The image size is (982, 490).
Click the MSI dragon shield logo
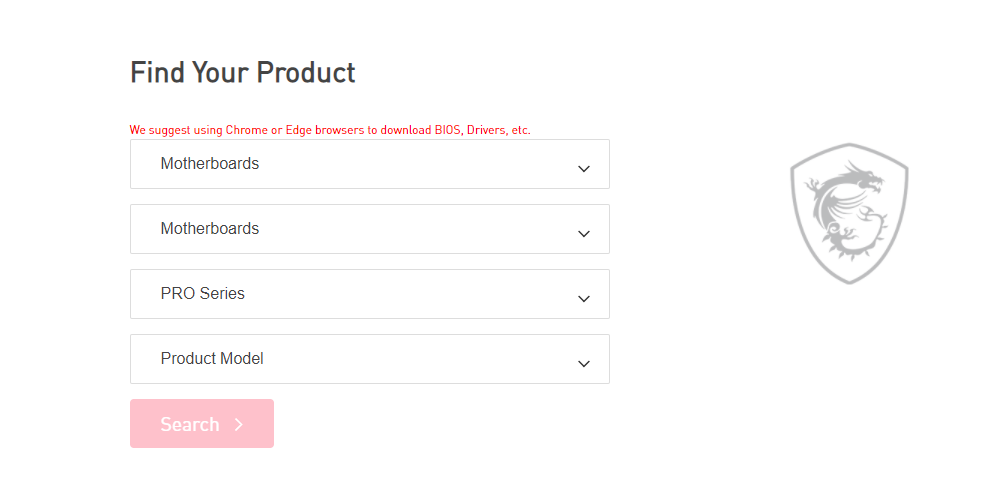point(849,213)
